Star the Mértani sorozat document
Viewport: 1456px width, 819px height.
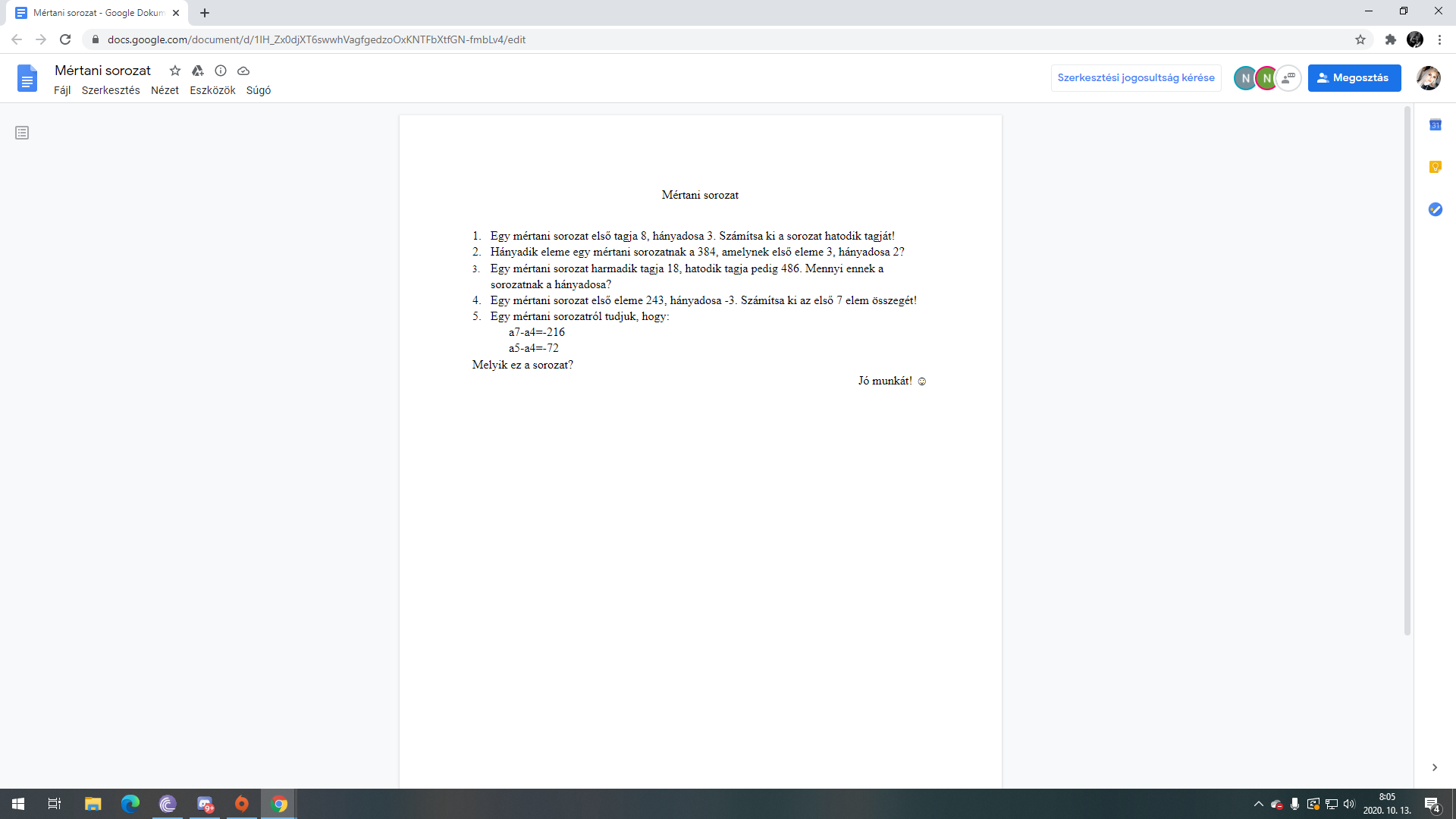pos(175,71)
